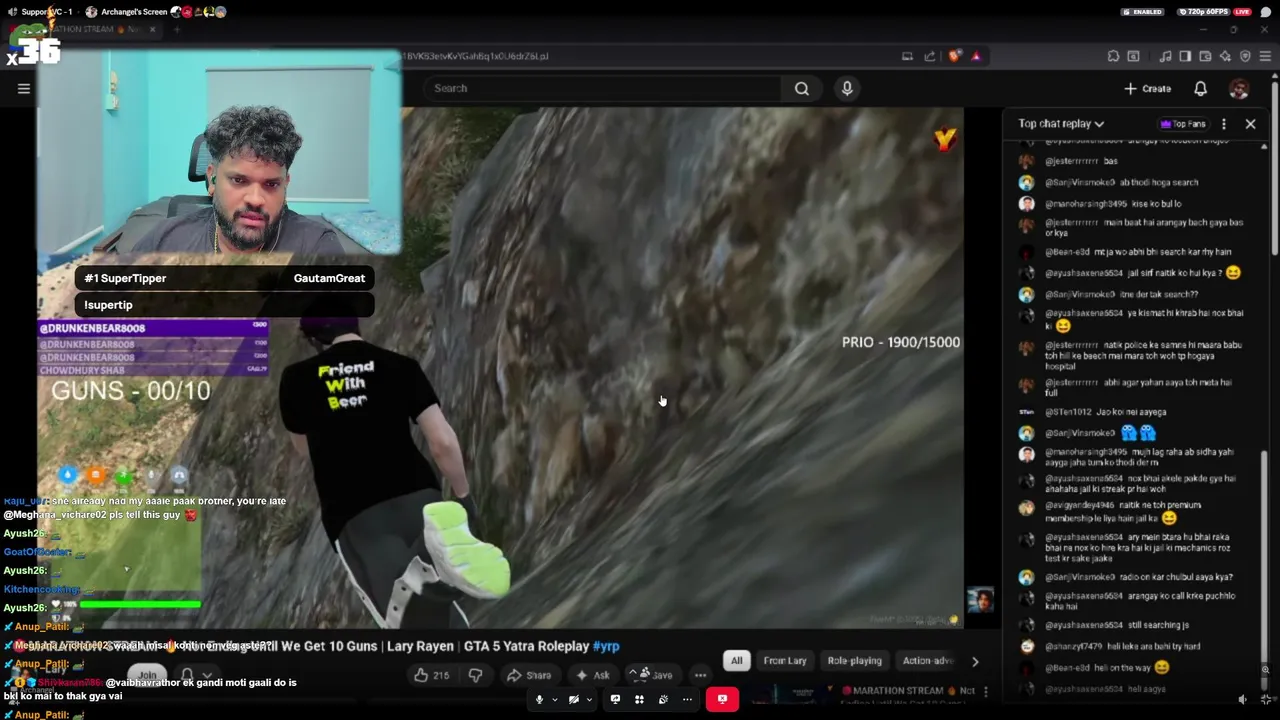Expand camera options arrow in call bar

point(588,699)
